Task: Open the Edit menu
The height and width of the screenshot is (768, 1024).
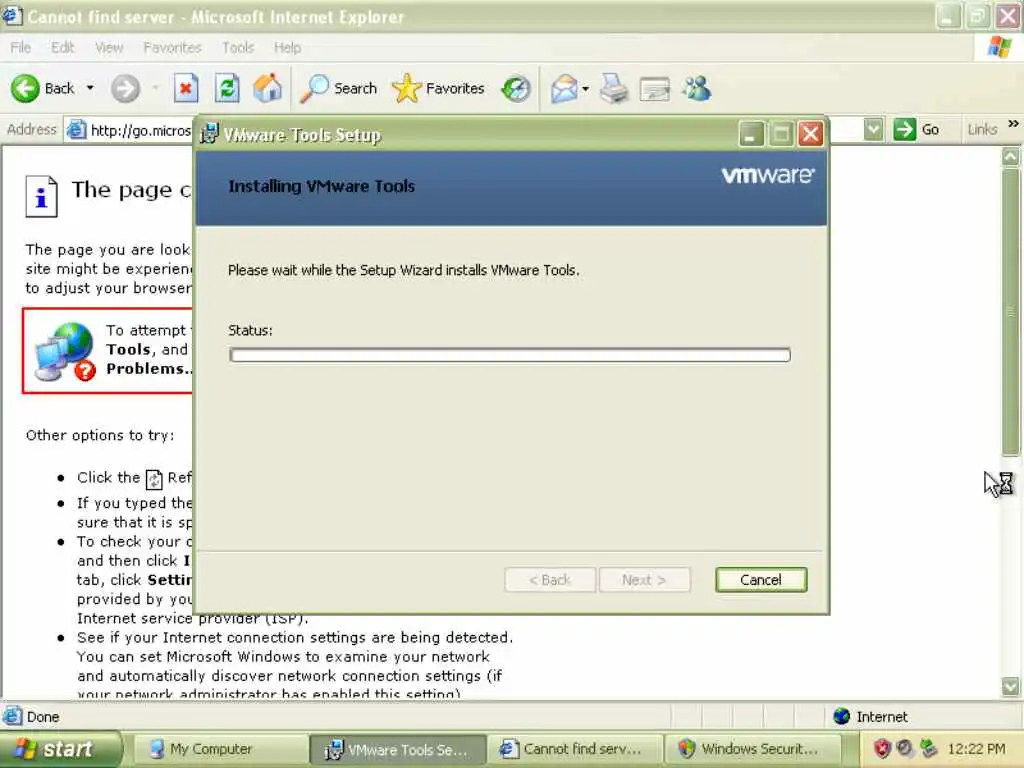Action: tap(63, 47)
